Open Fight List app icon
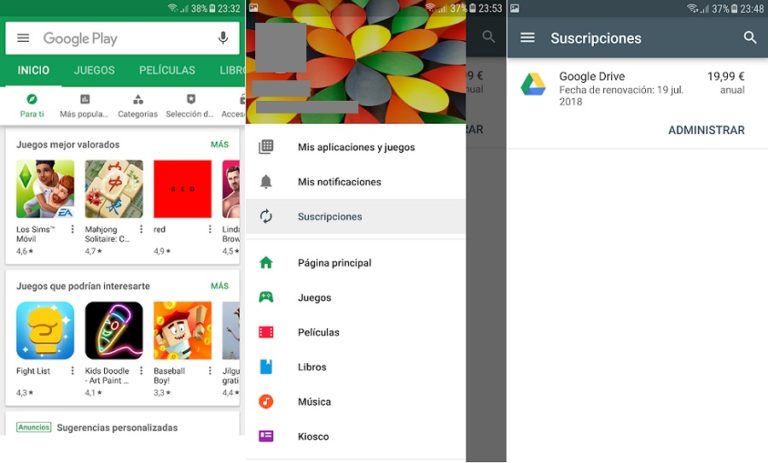The width and height of the screenshot is (768, 463). tap(45, 331)
